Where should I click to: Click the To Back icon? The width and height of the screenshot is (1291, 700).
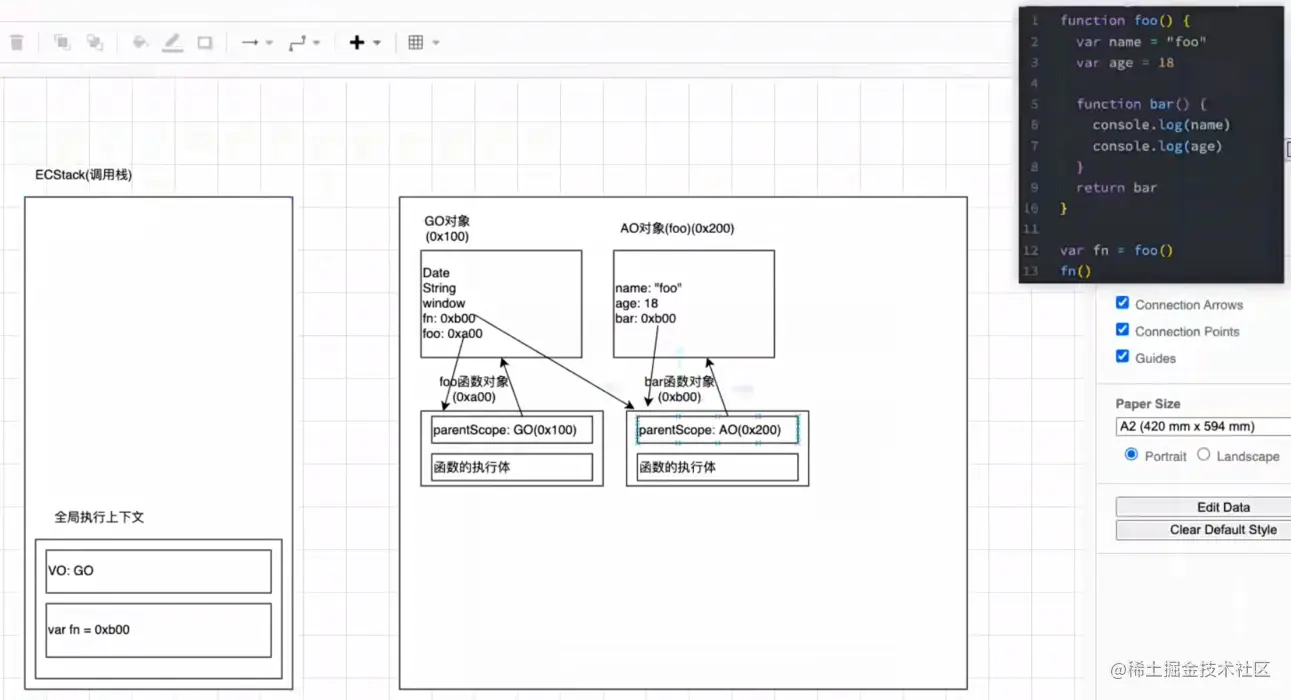pyautogui.click(x=95, y=42)
